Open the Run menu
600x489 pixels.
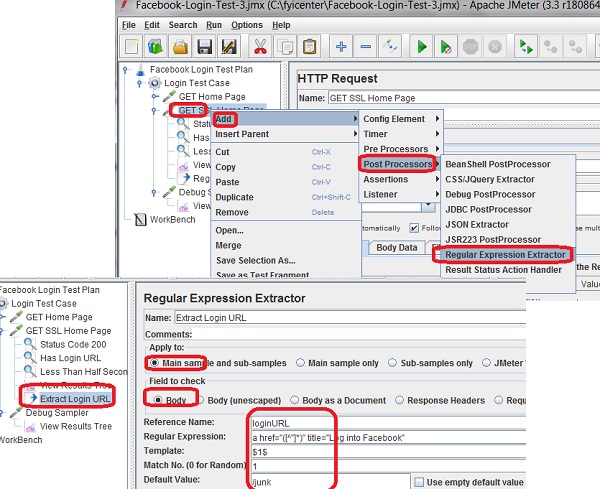tap(214, 25)
